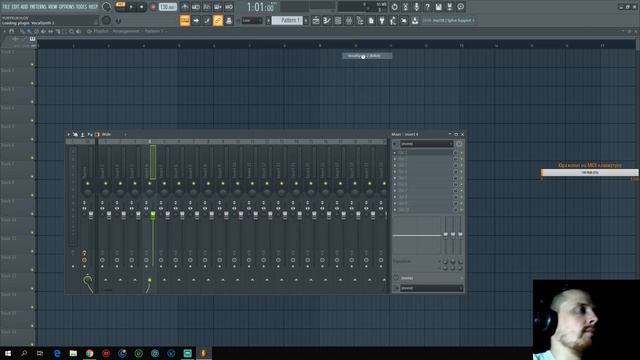Open the Channel rack view icon
640x360 pixels.
(x=338, y=20)
